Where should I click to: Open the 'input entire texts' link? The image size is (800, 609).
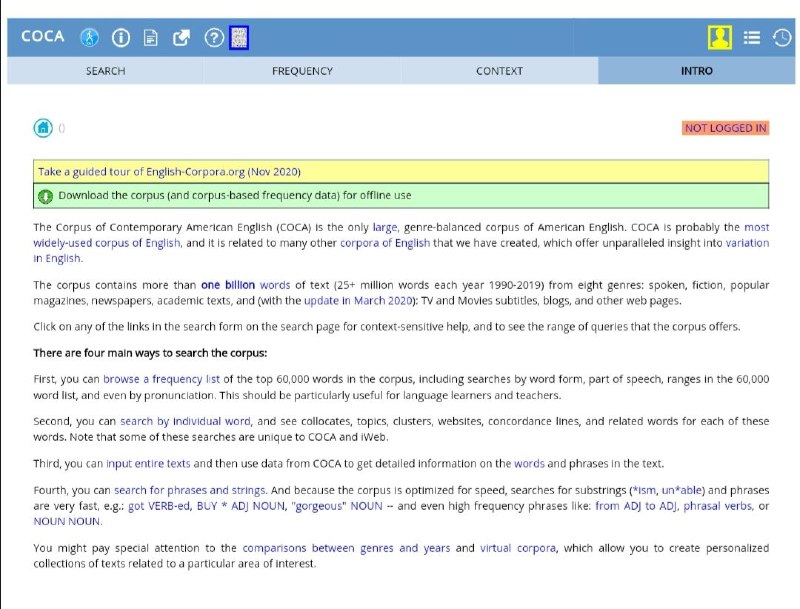tap(148, 464)
